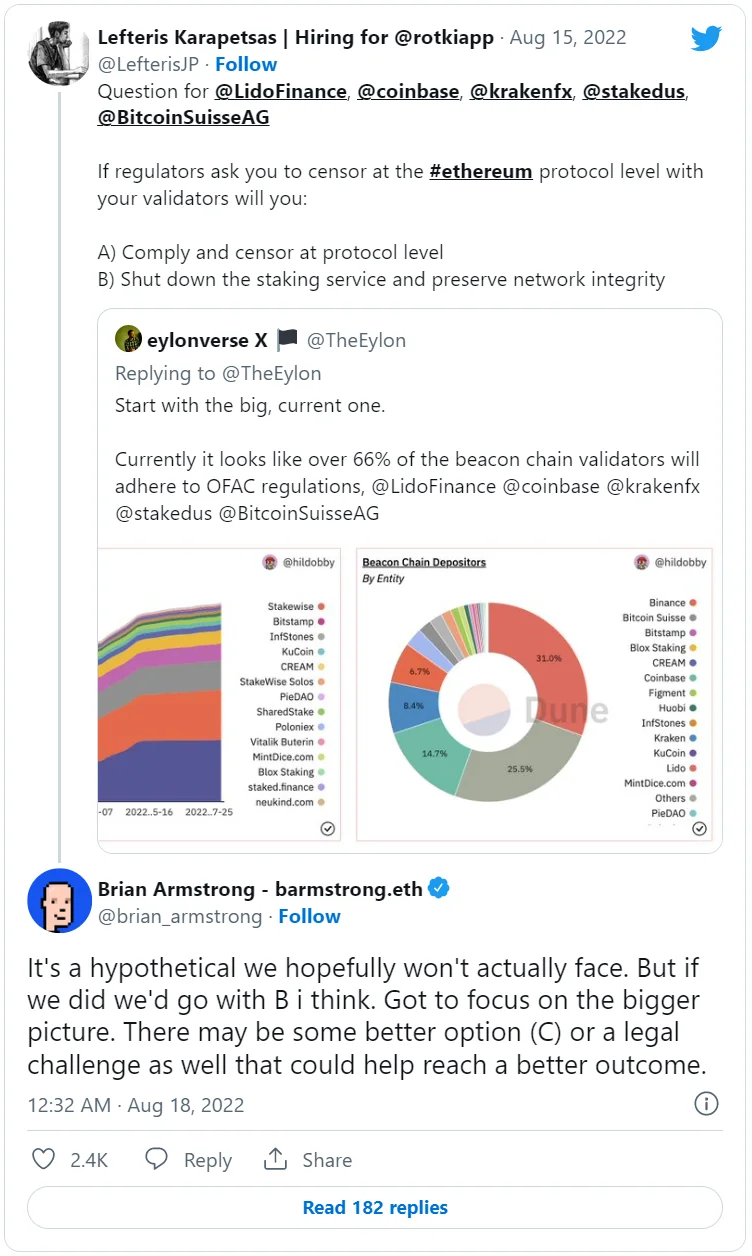Viewport: 752px width, 1256px height.
Task: Open Brian Armstrong's pixel avatar
Action: pyautogui.click(x=59, y=901)
